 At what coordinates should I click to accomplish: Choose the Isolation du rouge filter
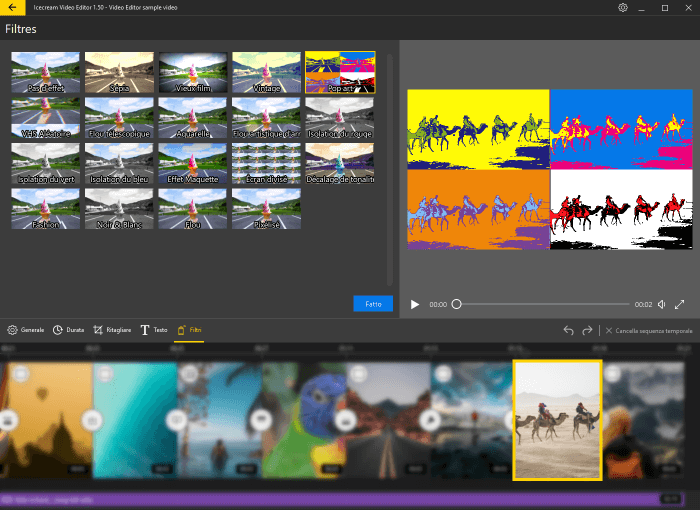pos(340,118)
